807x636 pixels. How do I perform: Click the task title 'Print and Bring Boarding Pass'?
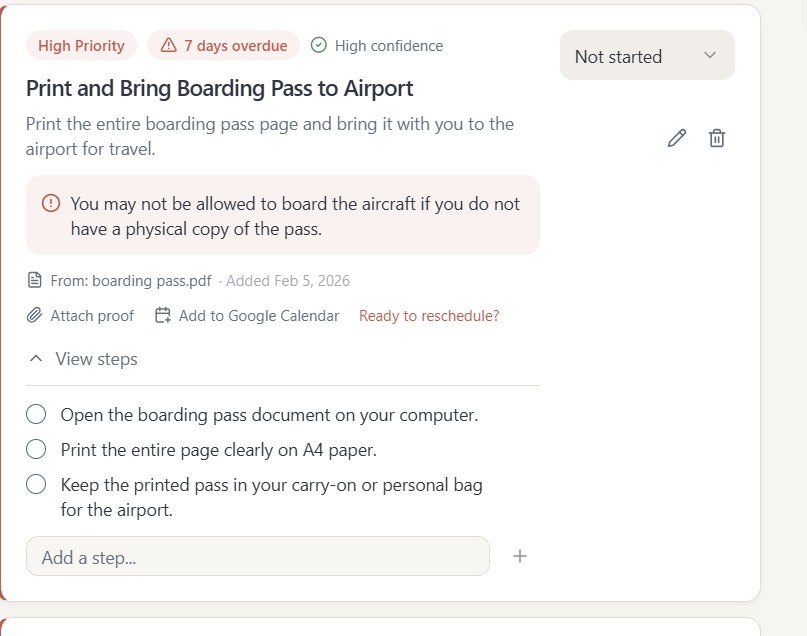(219, 88)
